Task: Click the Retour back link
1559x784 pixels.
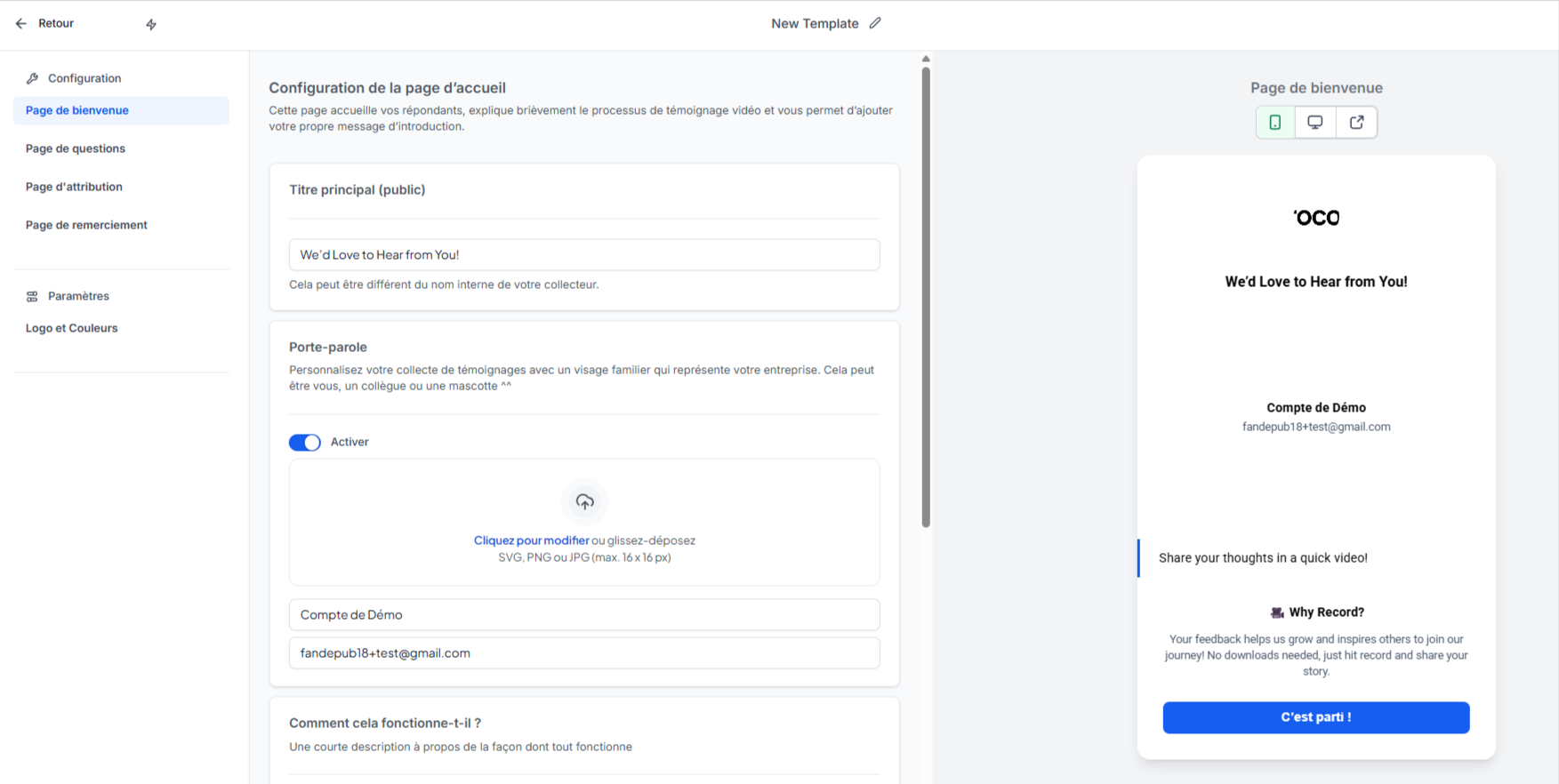Action: [x=56, y=23]
